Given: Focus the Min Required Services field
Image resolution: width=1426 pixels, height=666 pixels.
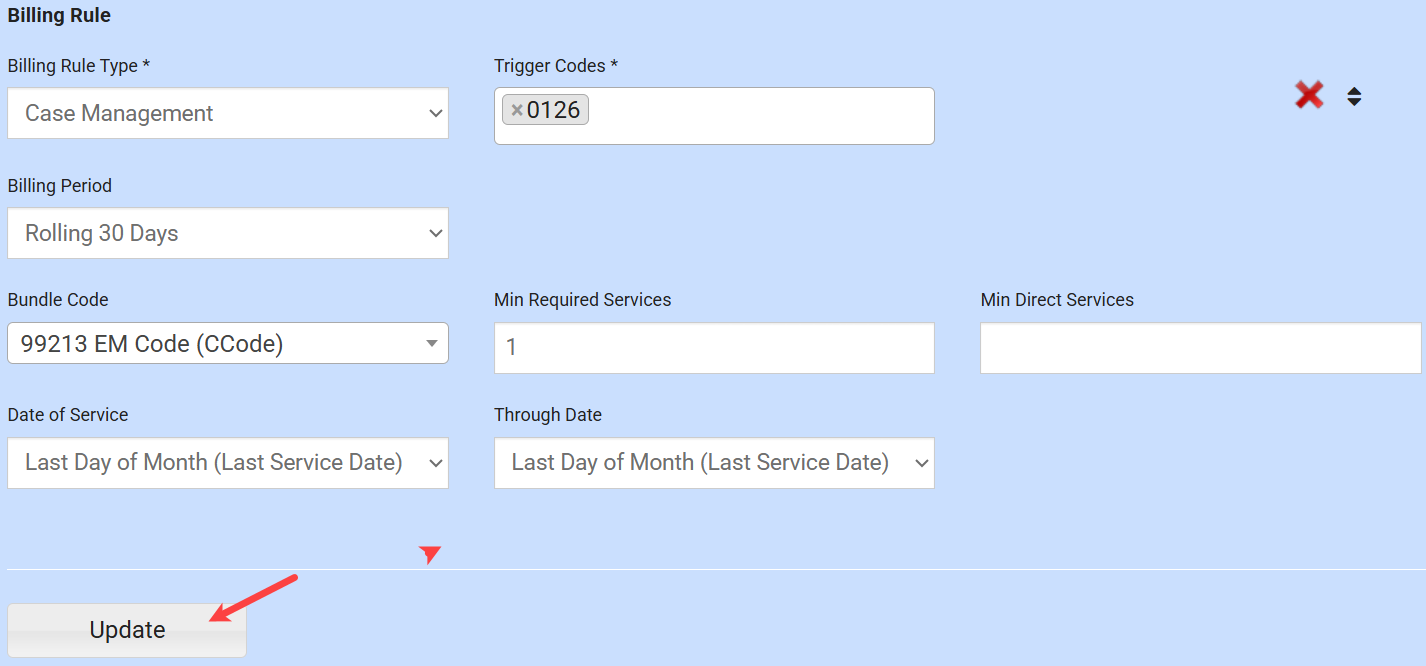Looking at the screenshot, I should click(x=714, y=348).
